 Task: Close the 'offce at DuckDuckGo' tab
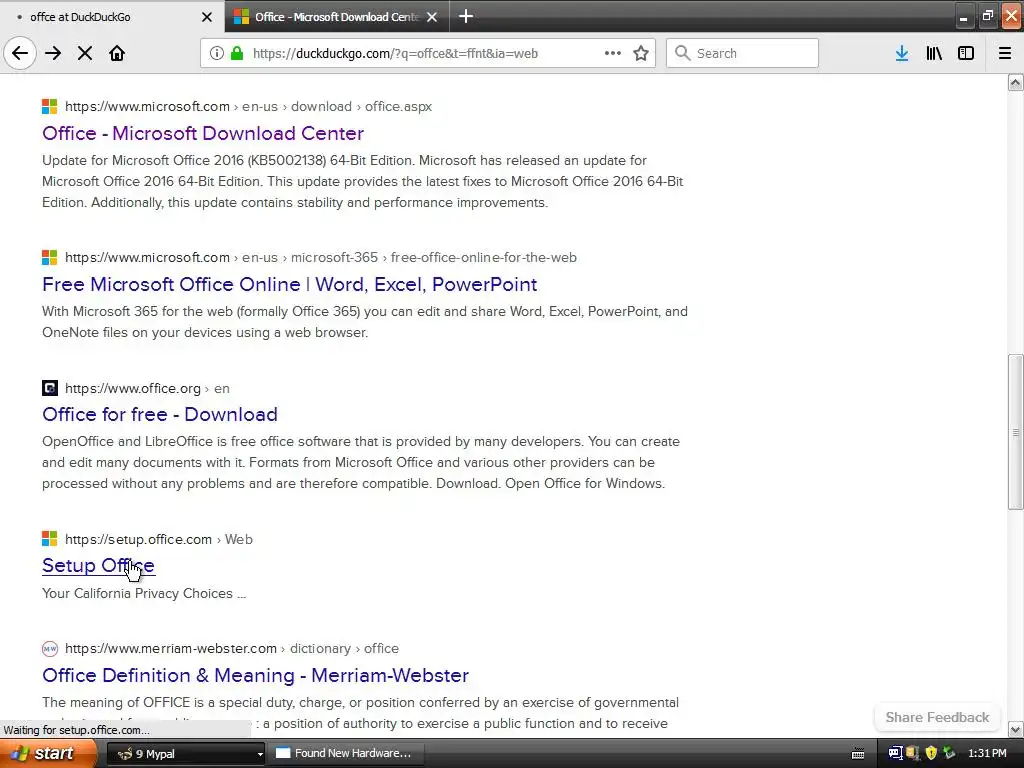206,17
